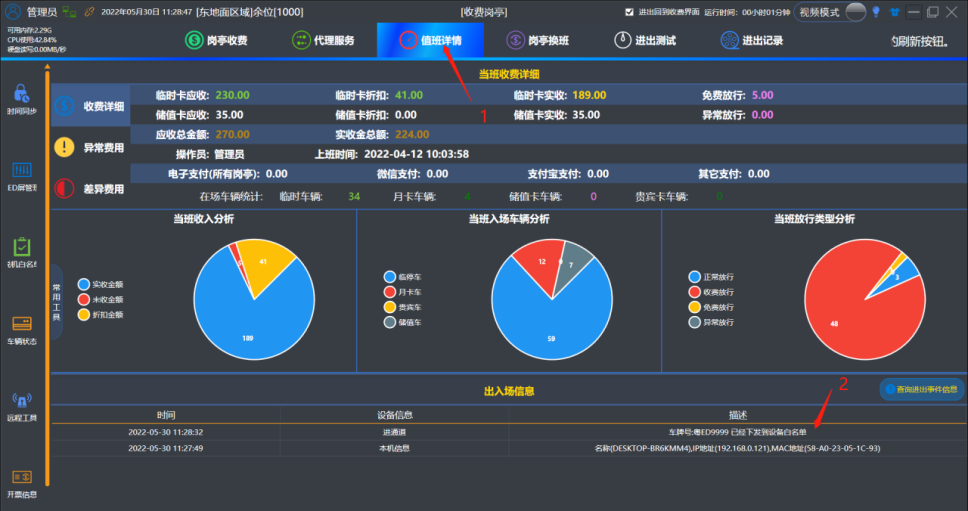Toggle 折扣金额 legend swatch
Screen dimensions: 968x511
point(84,315)
